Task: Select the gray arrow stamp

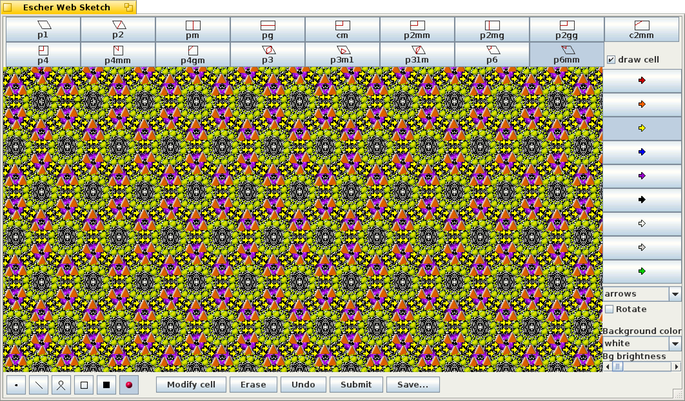Action: [x=642, y=247]
